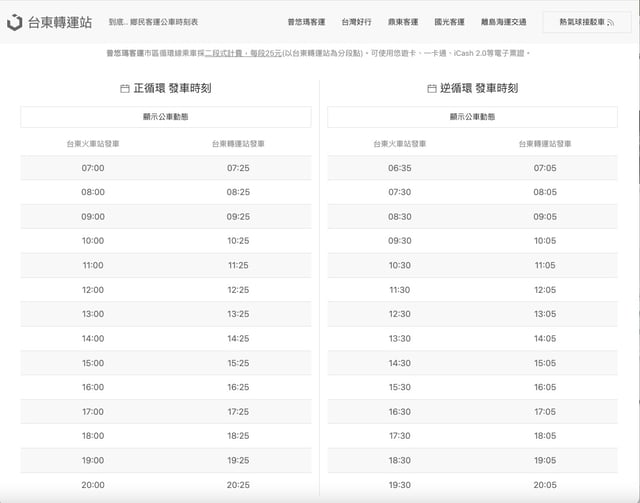Image resolution: width=640 pixels, height=503 pixels.
Task: Select 離島海運交通 navigation item
Action: tap(503, 21)
